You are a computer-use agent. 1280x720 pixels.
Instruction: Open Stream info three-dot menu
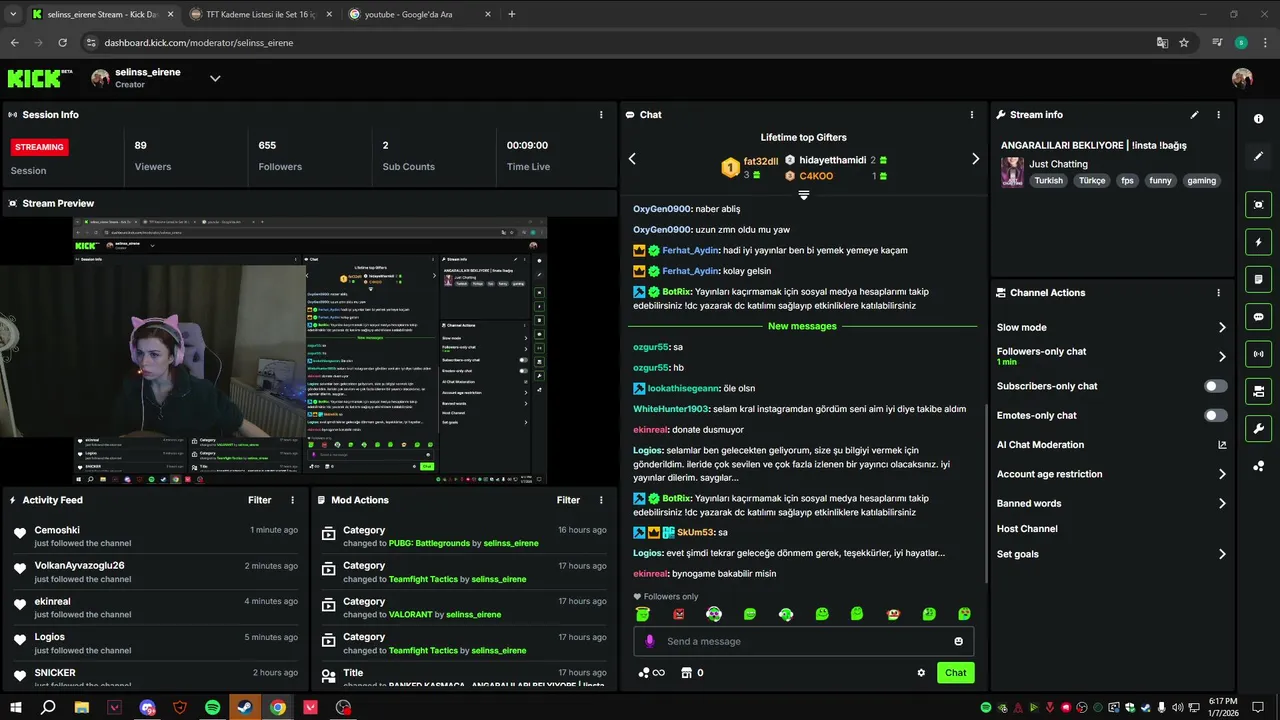tap(1218, 115)
